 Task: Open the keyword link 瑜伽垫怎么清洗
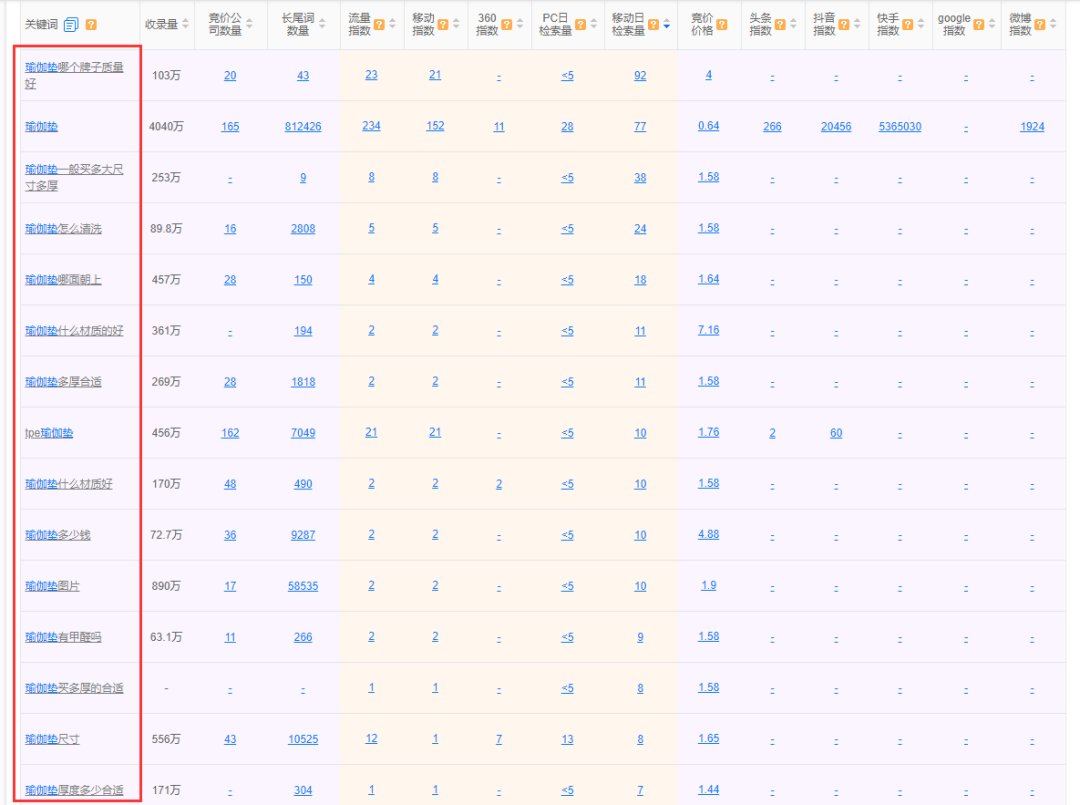(x=63, y=229)
